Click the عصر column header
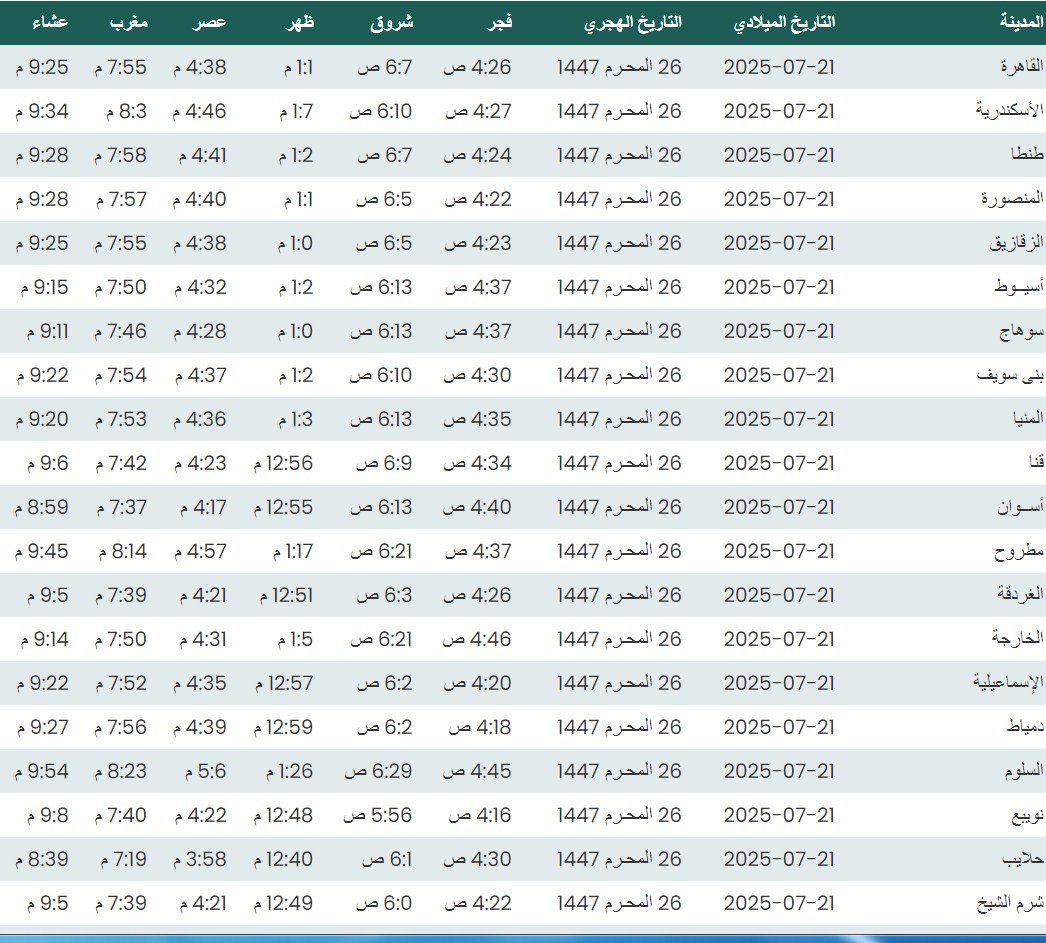The height and width of the screenshot is (943, 1046). tap(209, 22)
